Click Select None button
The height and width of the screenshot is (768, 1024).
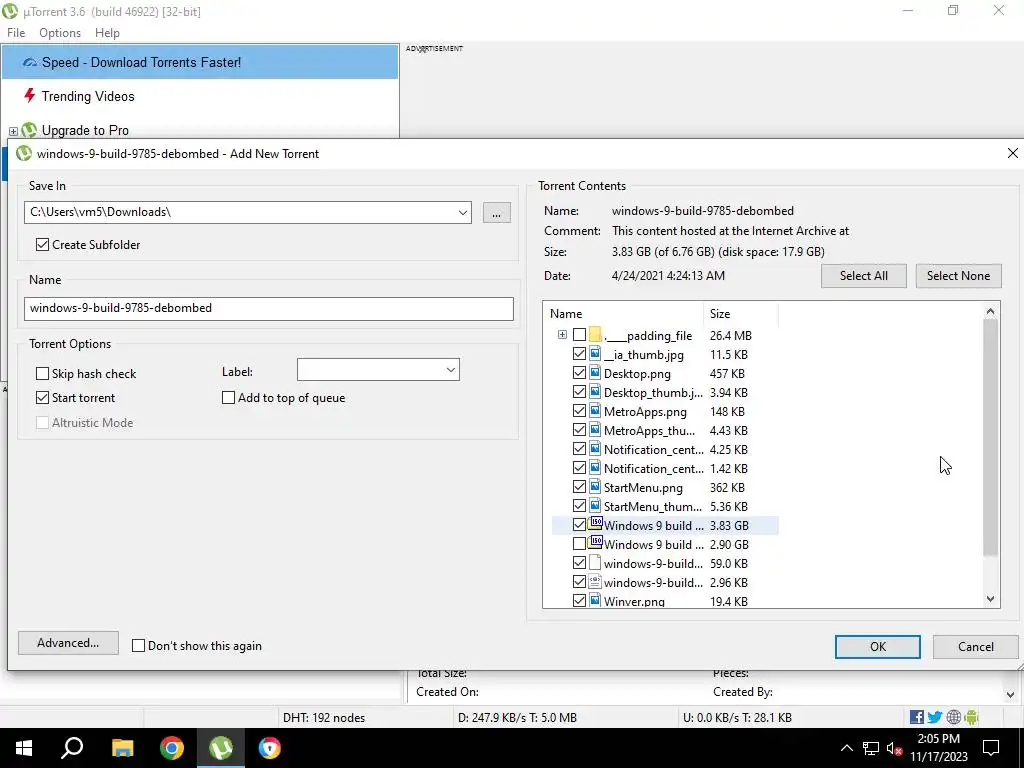click(958, 276)
